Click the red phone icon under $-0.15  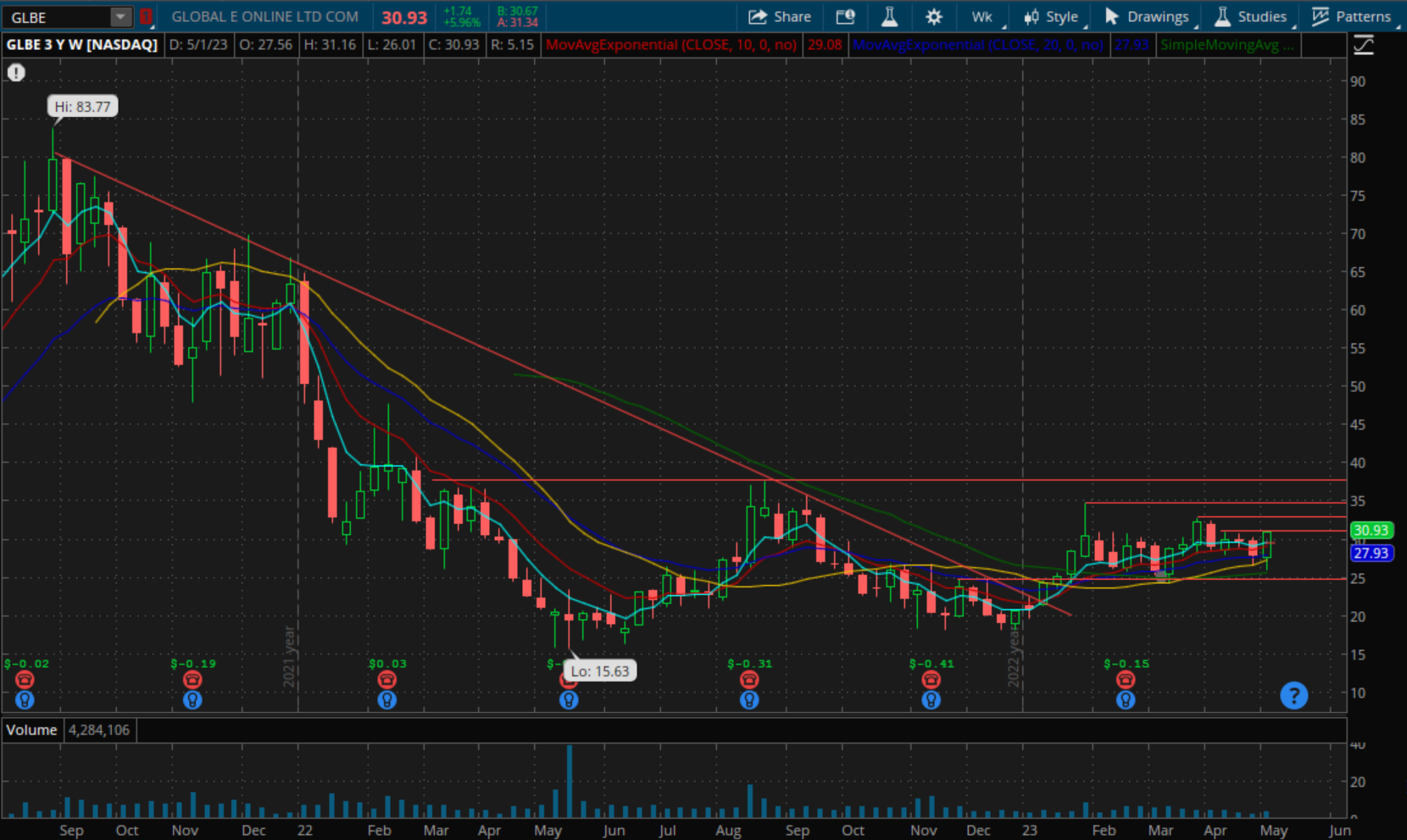click(1126, 680)
